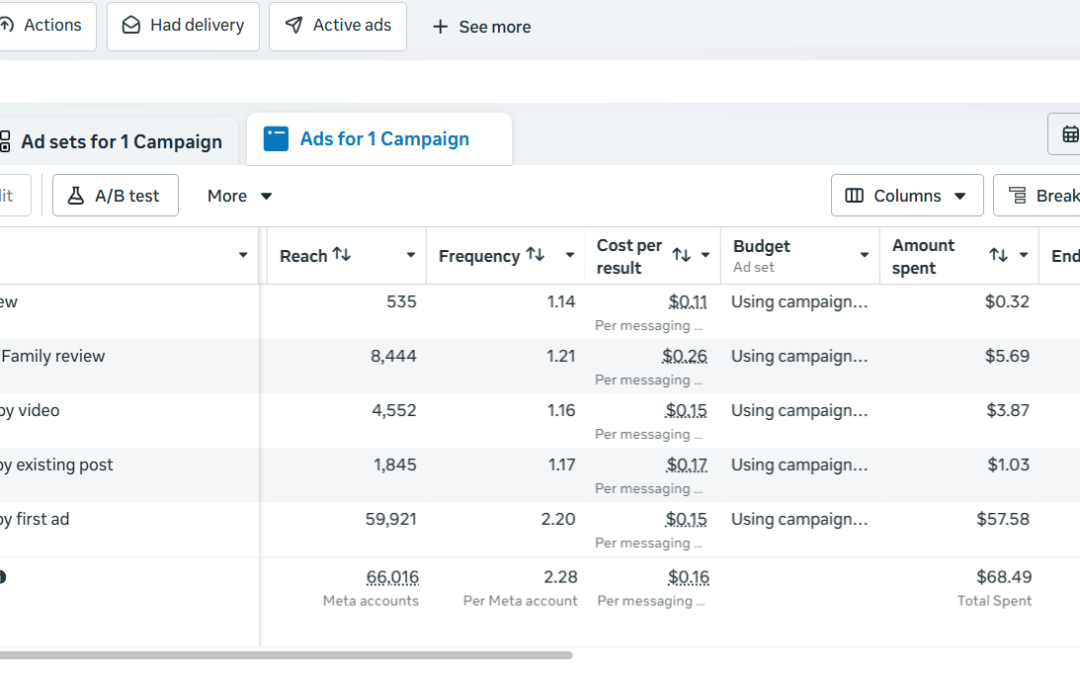Open the A/B test tool
1080x675 pixels.
point(116,196)
